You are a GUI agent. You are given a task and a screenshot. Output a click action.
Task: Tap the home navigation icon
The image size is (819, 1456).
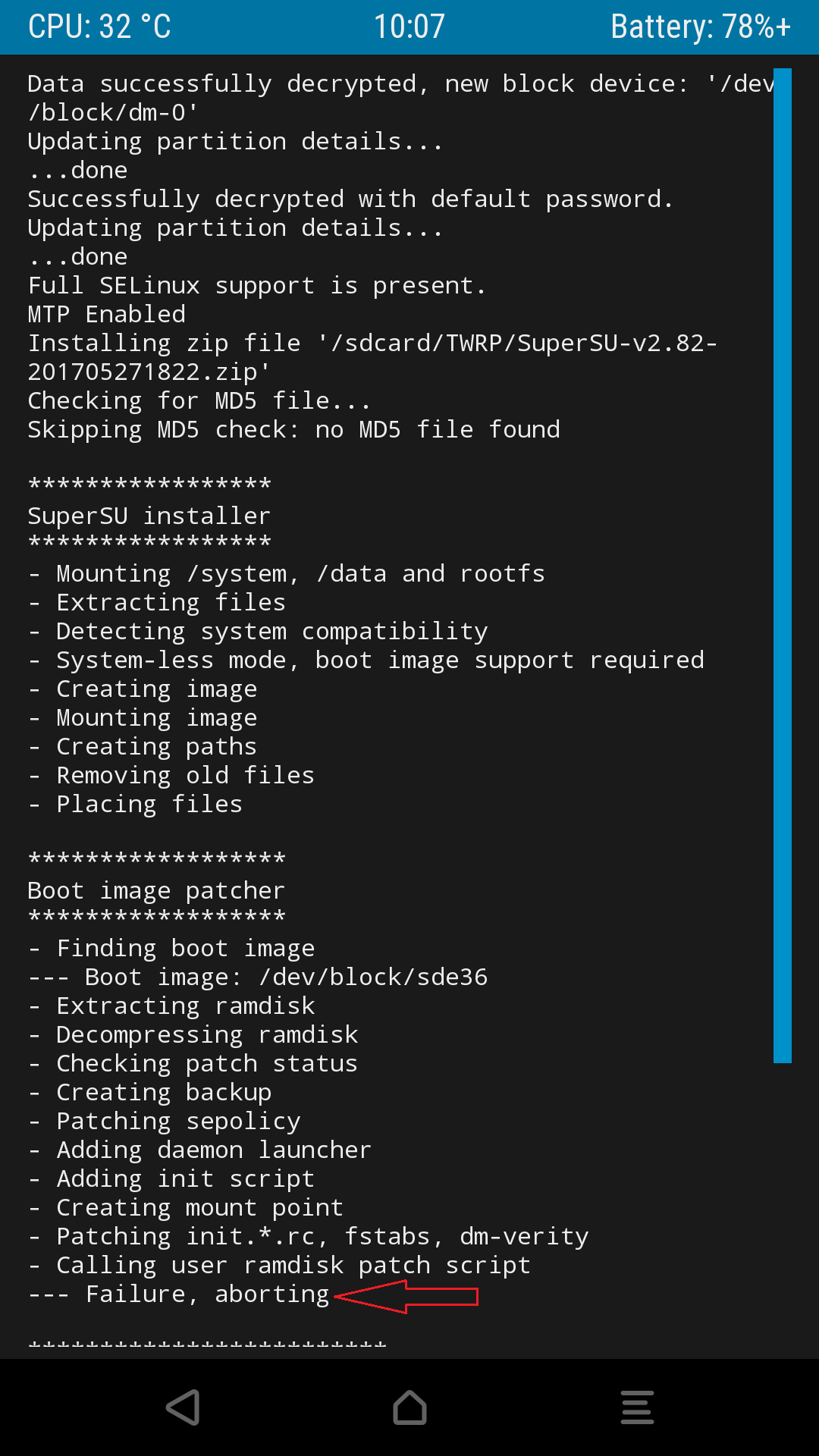[409, 1407]
